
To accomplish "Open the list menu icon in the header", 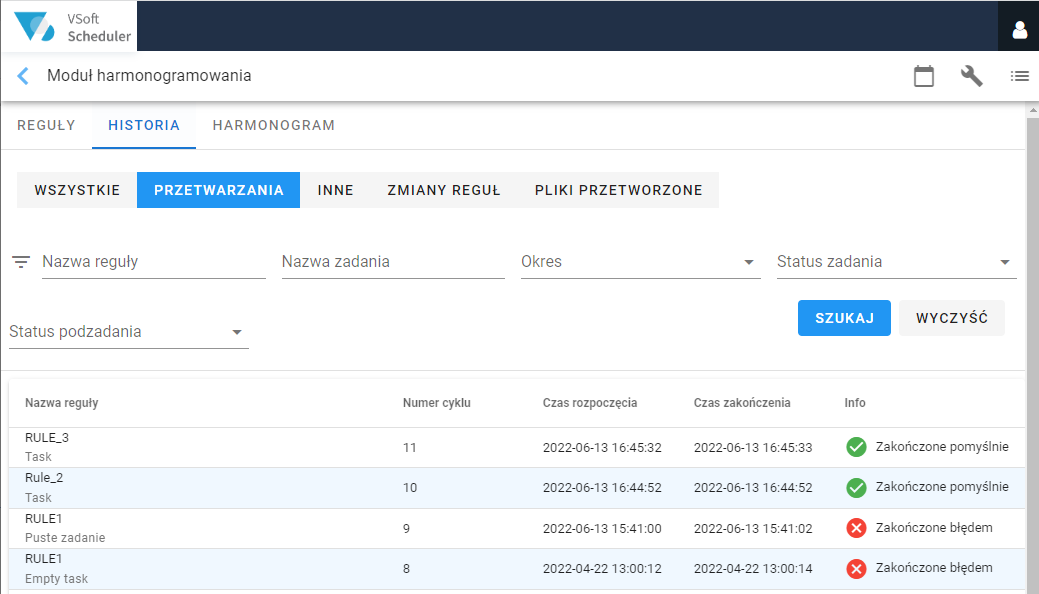I will pyautogui.click(x=1019, y=76).
